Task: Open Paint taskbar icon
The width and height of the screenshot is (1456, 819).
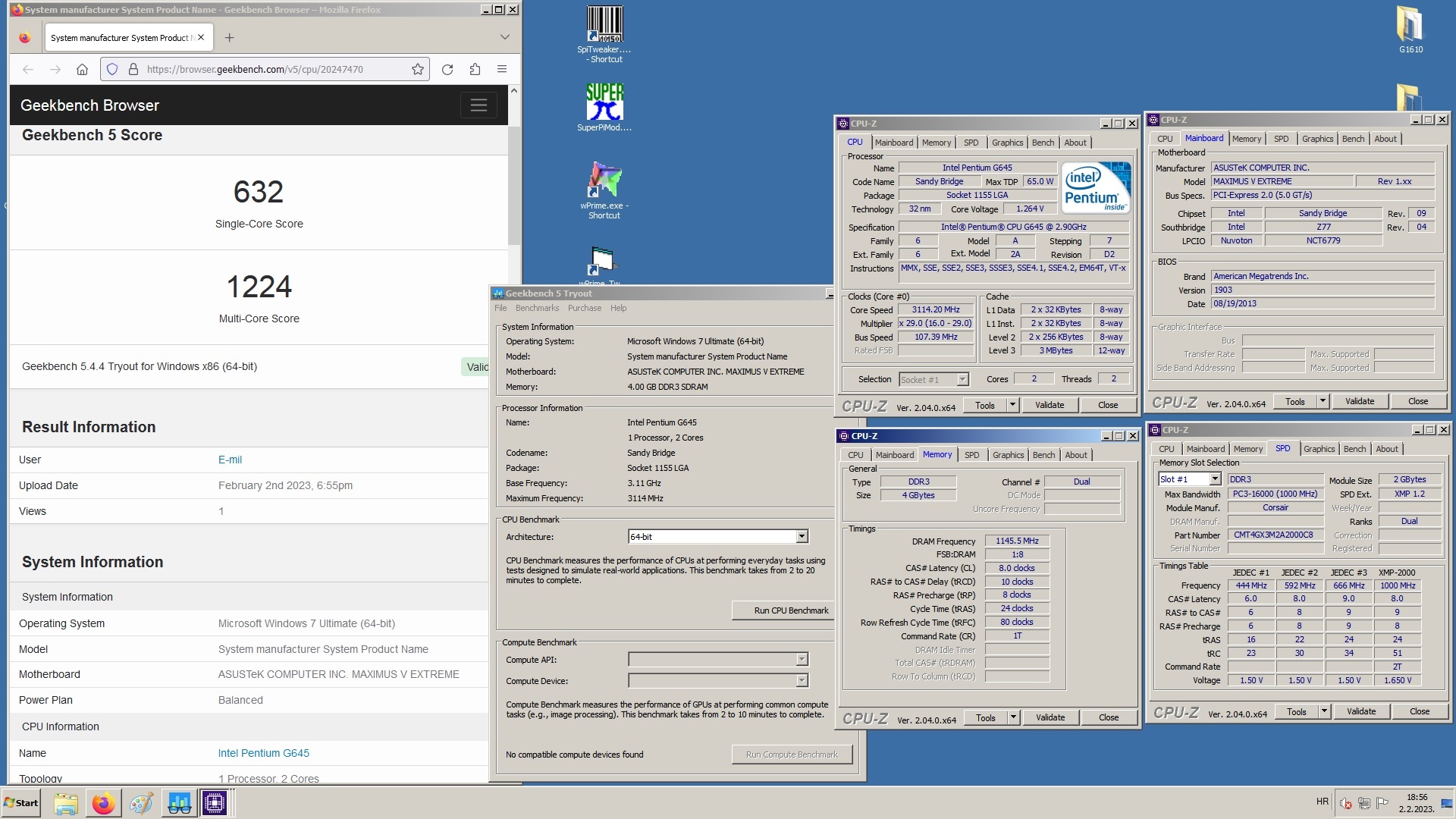Action: pos(142,802)
